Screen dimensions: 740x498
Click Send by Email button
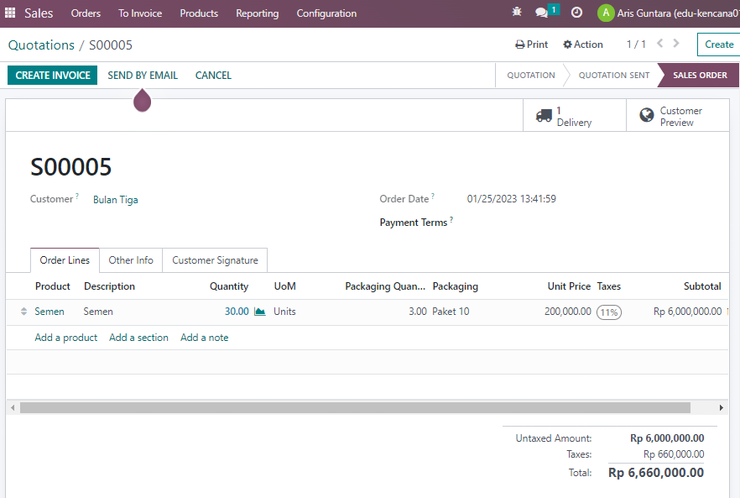[143, 75]
